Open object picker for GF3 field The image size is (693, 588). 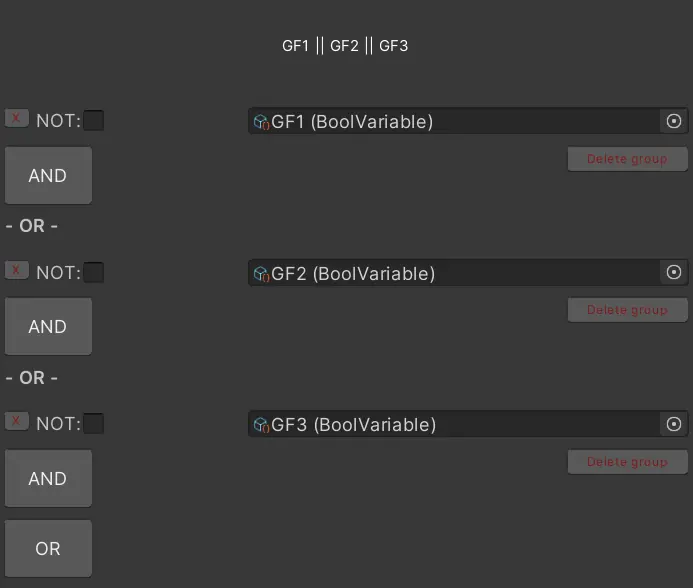[674, 424]
